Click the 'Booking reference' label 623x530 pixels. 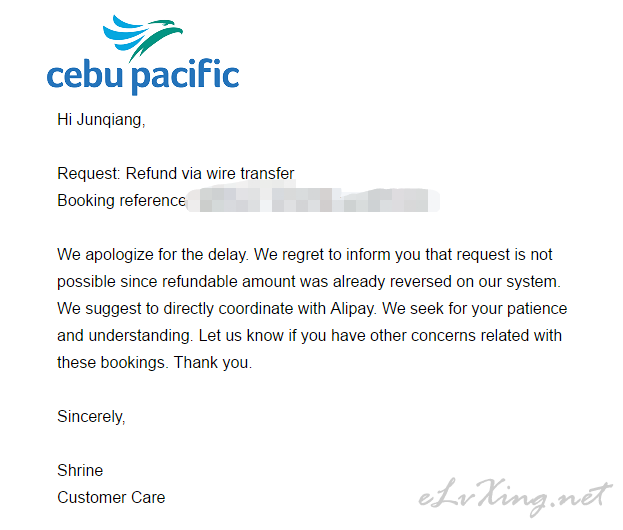pyautogui.click(x=121, y=201)
